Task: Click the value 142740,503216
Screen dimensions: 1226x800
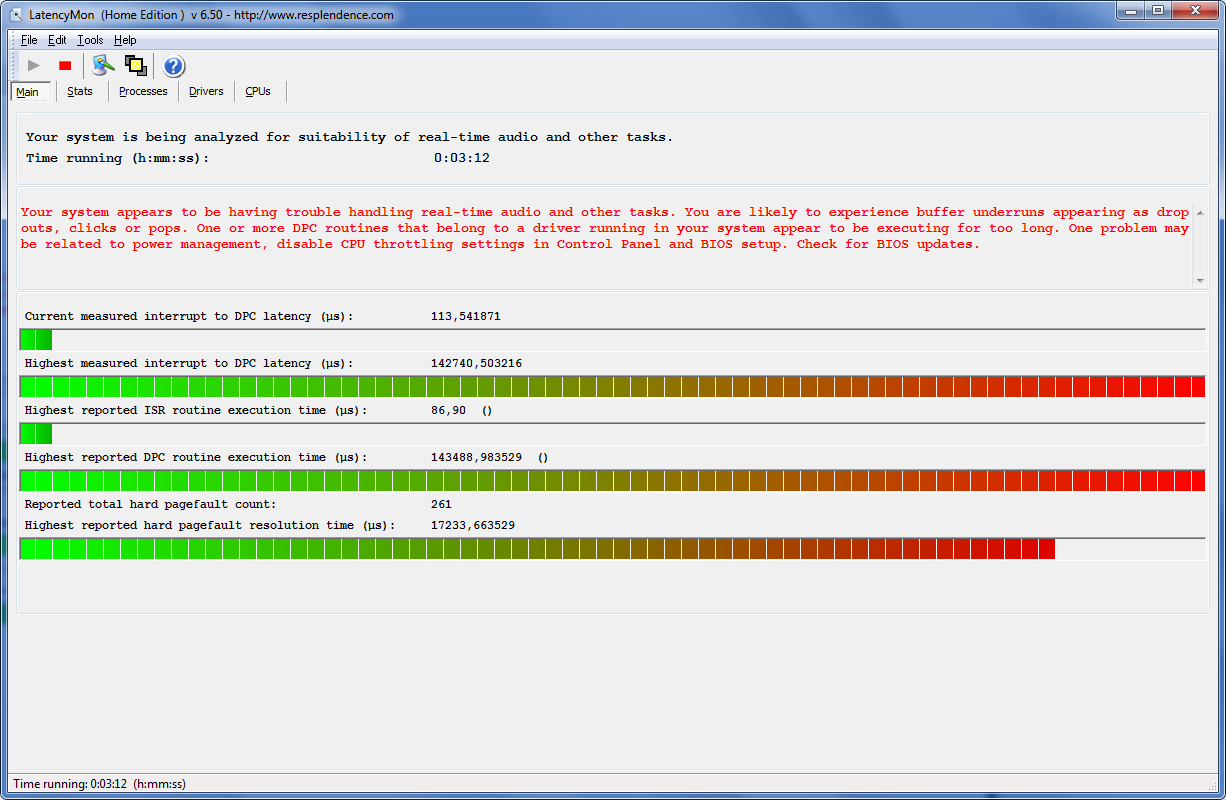Action: (x=476, y=363)
